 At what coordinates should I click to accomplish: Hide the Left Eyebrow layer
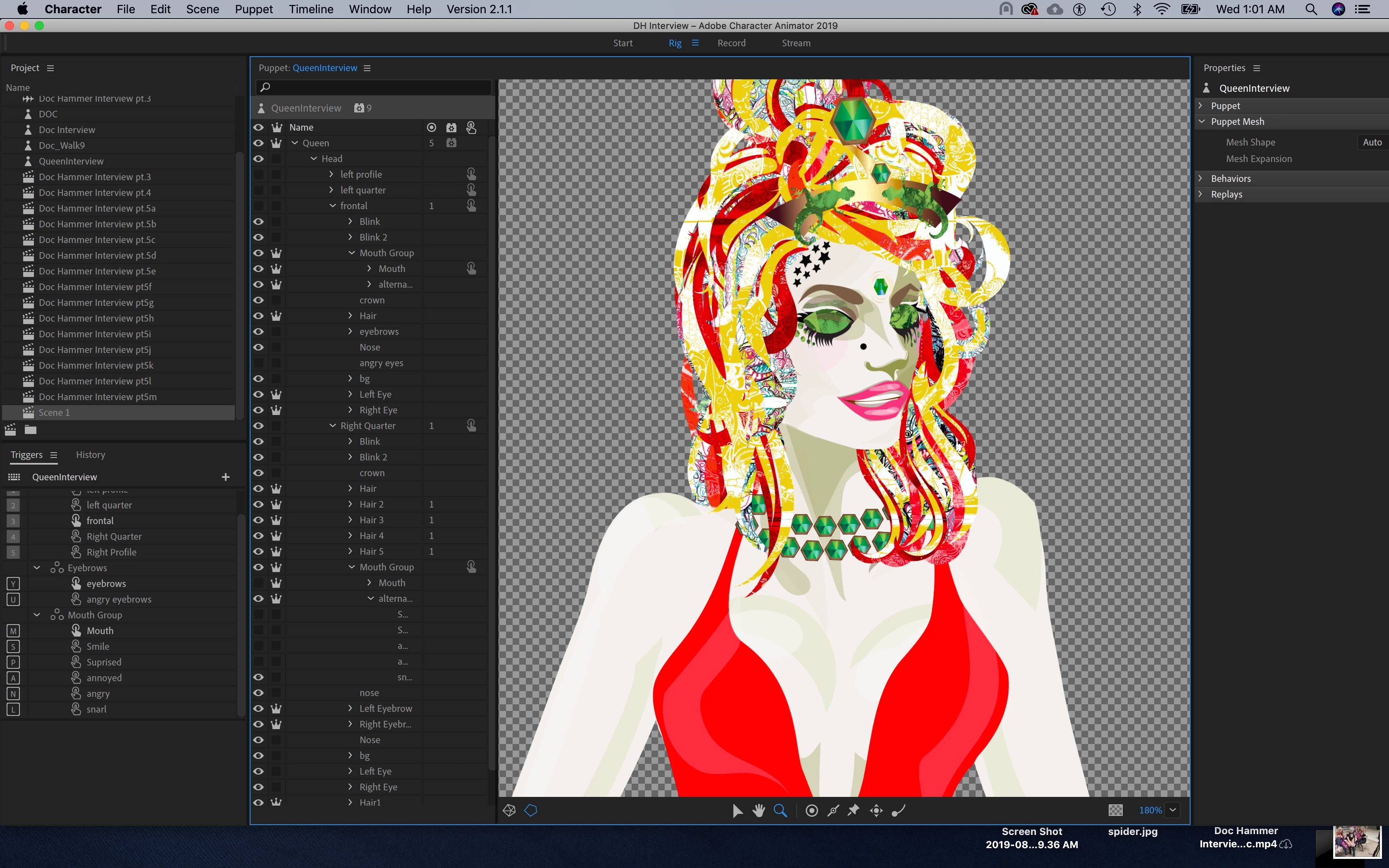point(259,708)
